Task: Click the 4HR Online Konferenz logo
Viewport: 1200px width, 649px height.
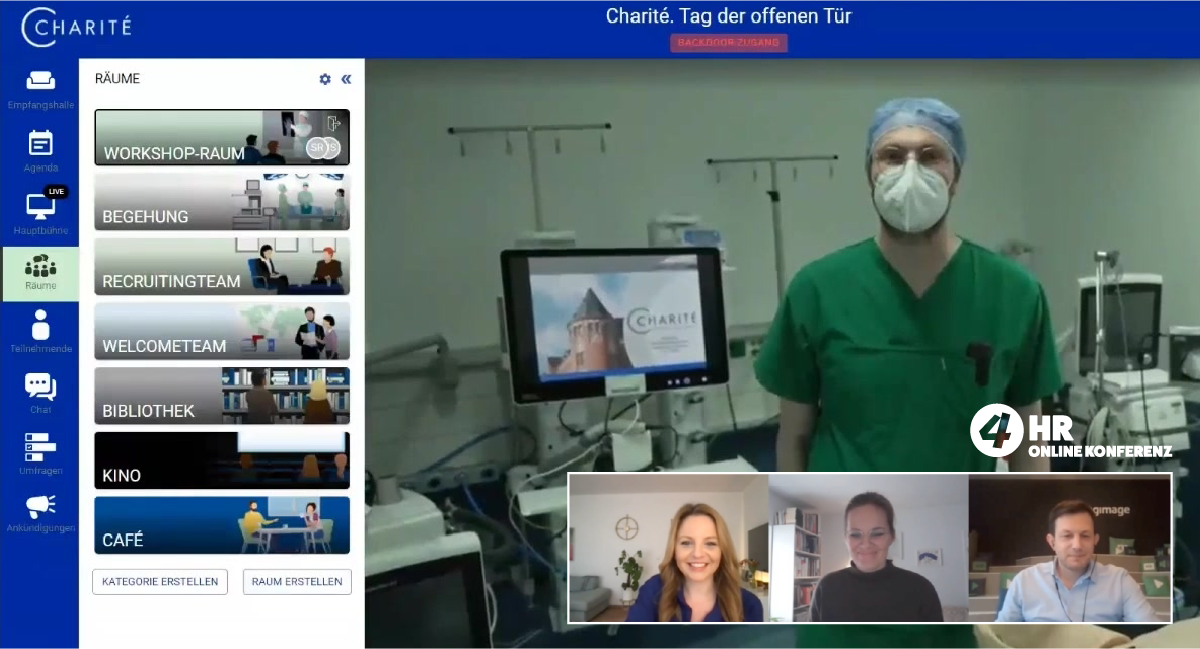Action: (x=1070, y=432)
